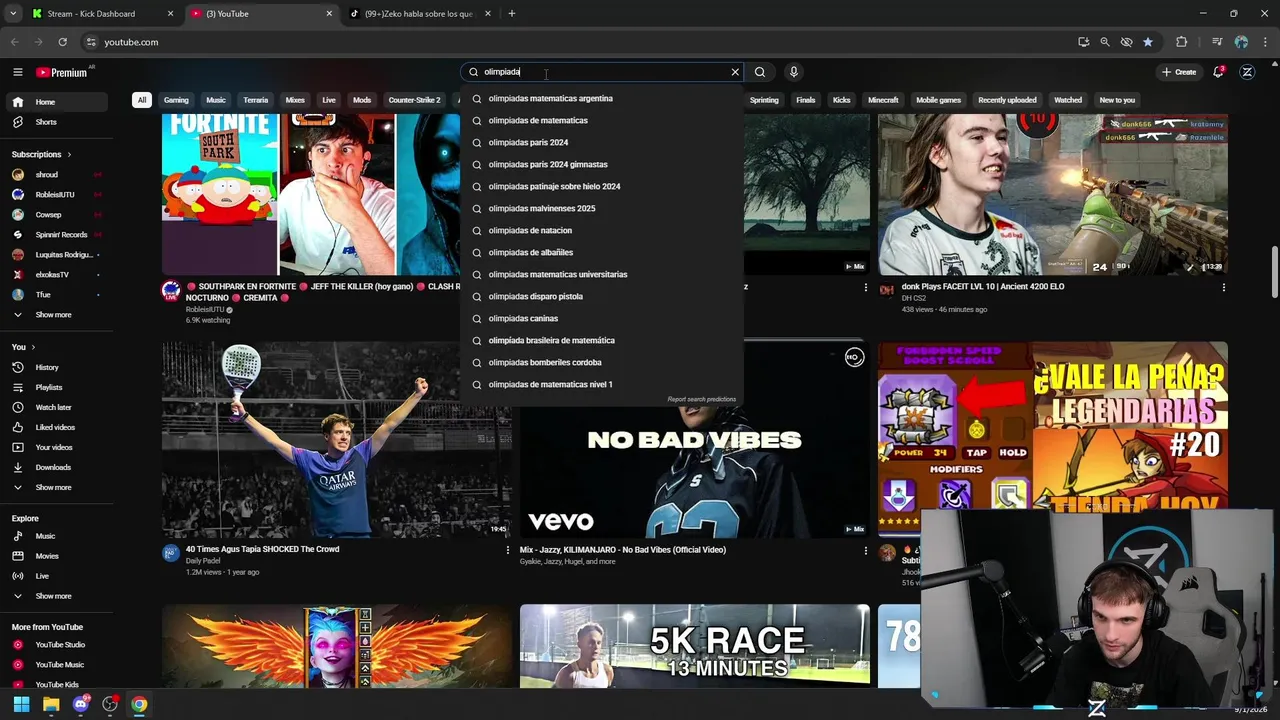The height and width of the screenshot is (720, 1280).
Task: Open shroud channel subscription
Action: pos(58,174)
